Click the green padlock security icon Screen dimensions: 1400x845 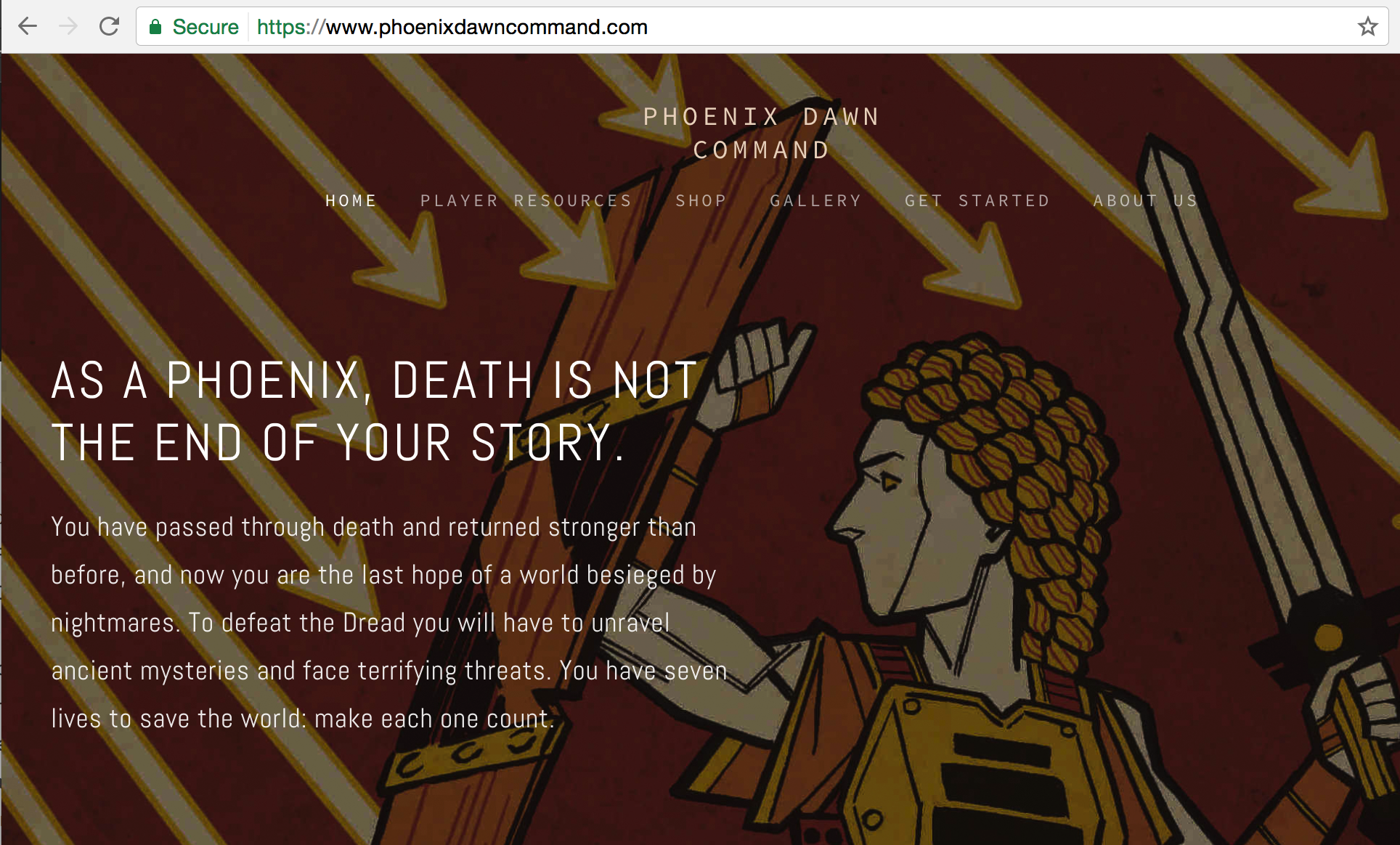[155, 27]
